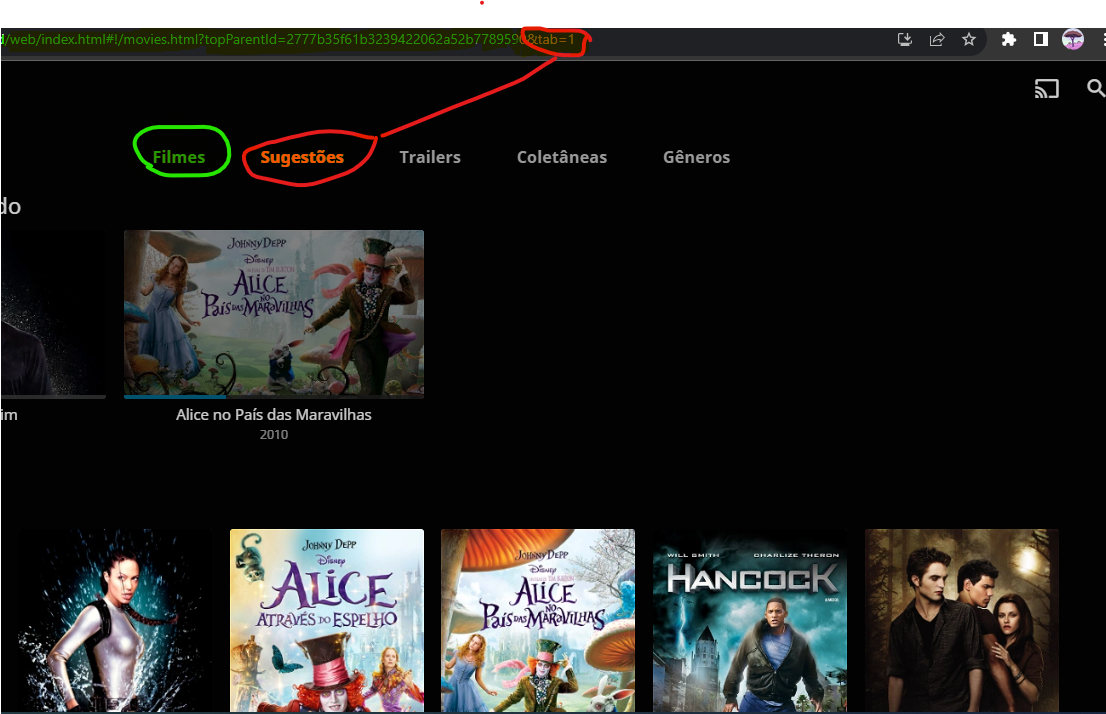Image resolution: width=1106 pixels, height=714 pixels.
Task: Click the Alice no País das Maravilhas title link
Action: 274,414
